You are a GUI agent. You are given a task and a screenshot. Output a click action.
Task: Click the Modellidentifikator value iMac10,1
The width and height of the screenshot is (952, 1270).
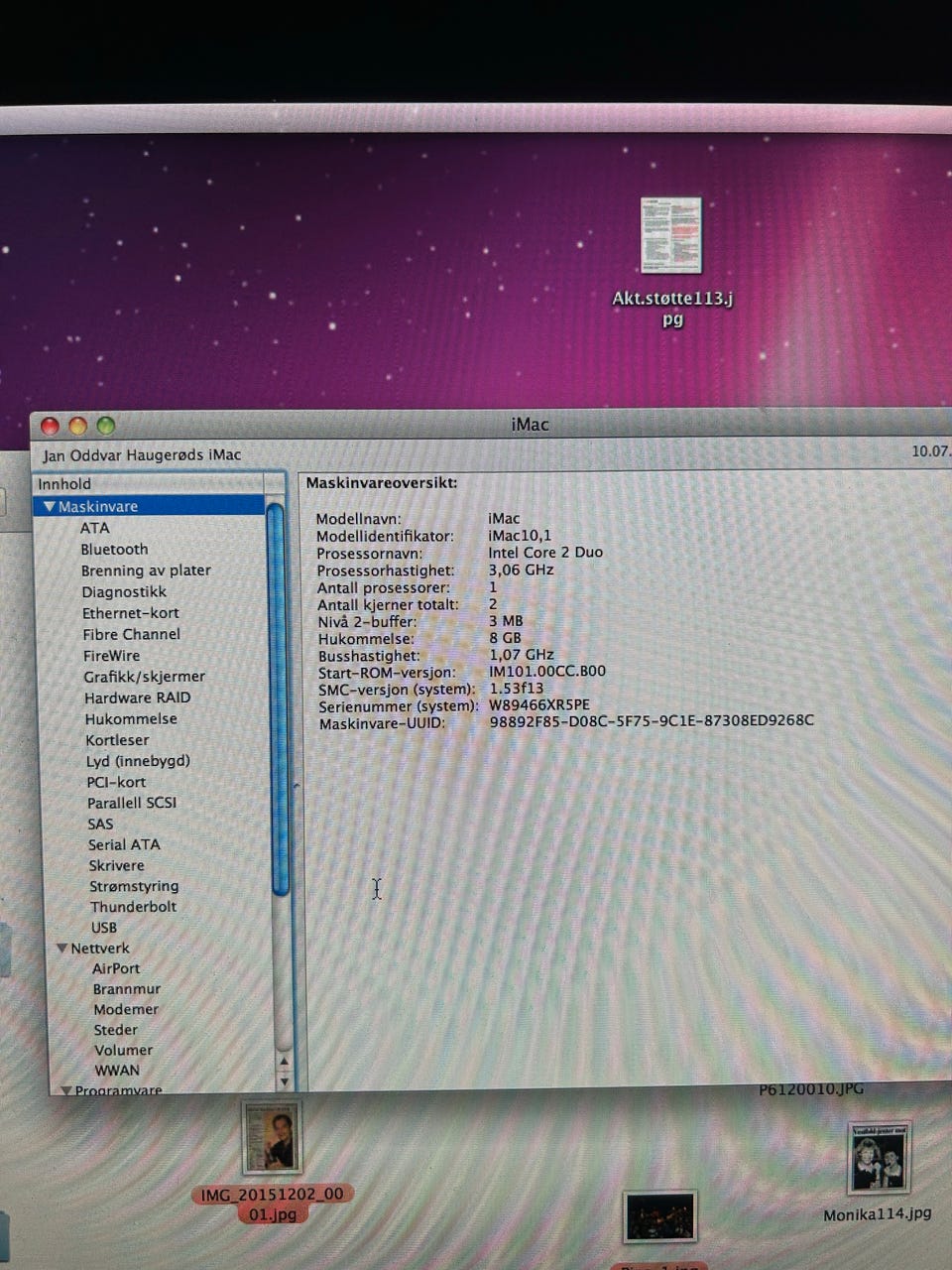520,535
